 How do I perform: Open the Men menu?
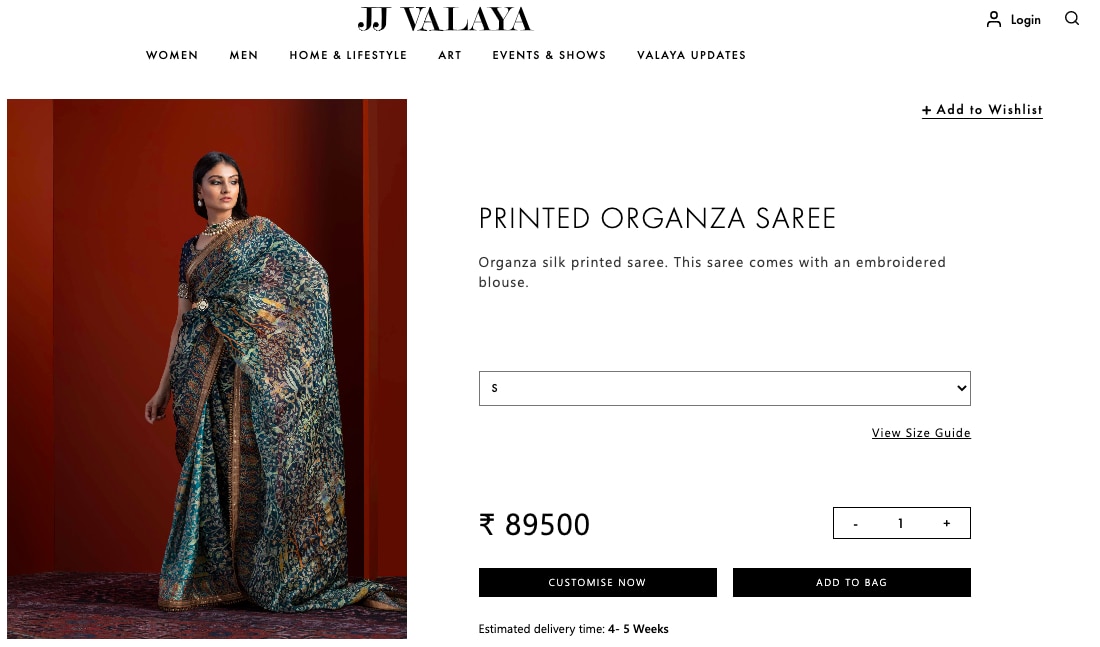point(243,55)
